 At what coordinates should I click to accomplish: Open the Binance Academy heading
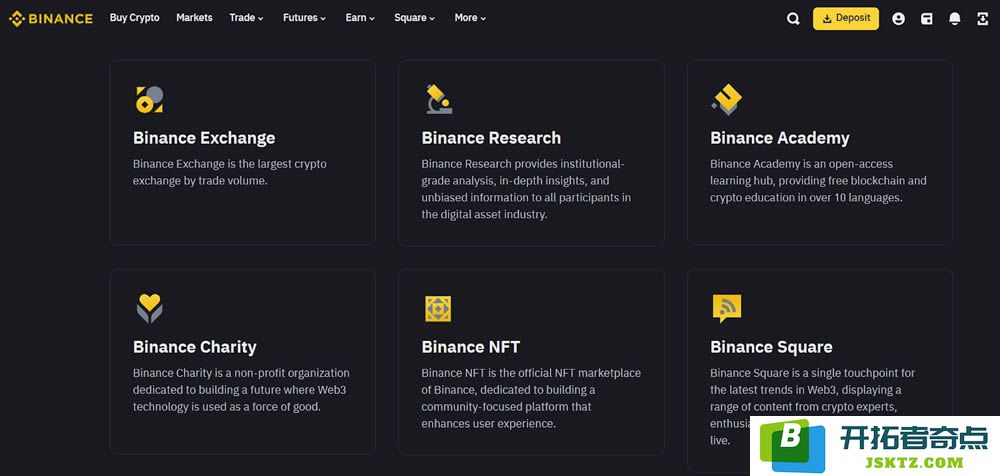(x=780, y=138)
